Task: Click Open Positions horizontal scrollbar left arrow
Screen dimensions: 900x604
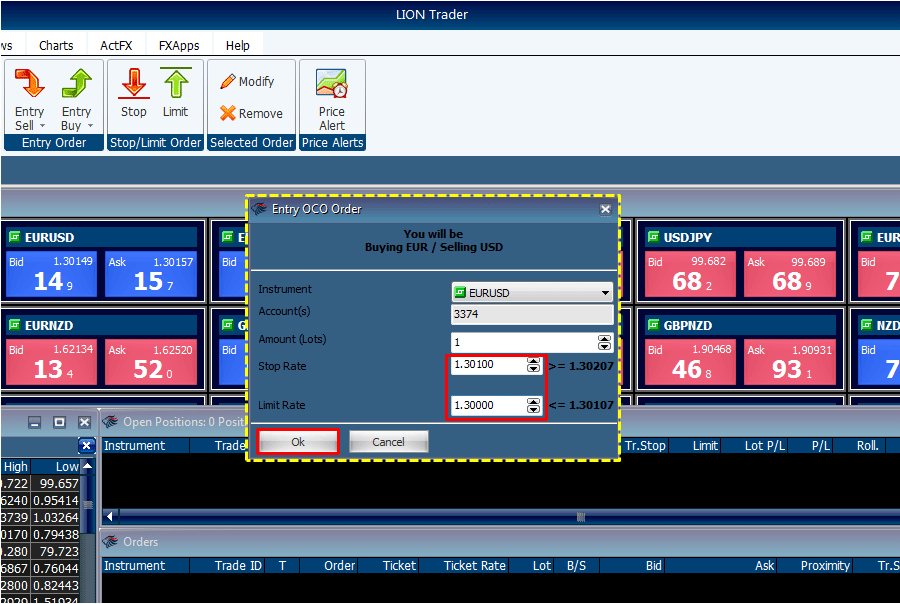Action: (x=110, y=517)
